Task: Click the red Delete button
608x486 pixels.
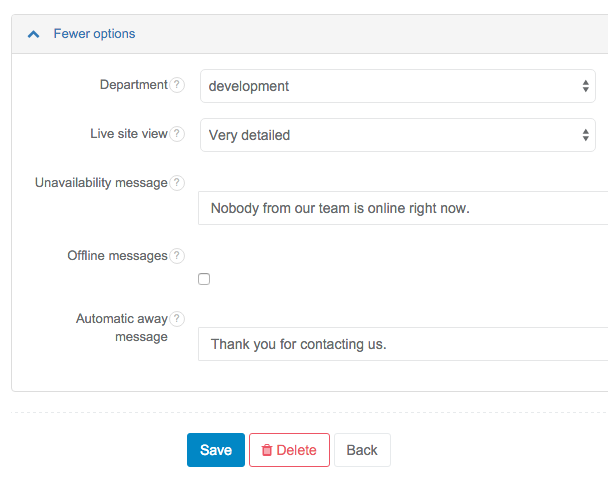Action: pos(289,450)
